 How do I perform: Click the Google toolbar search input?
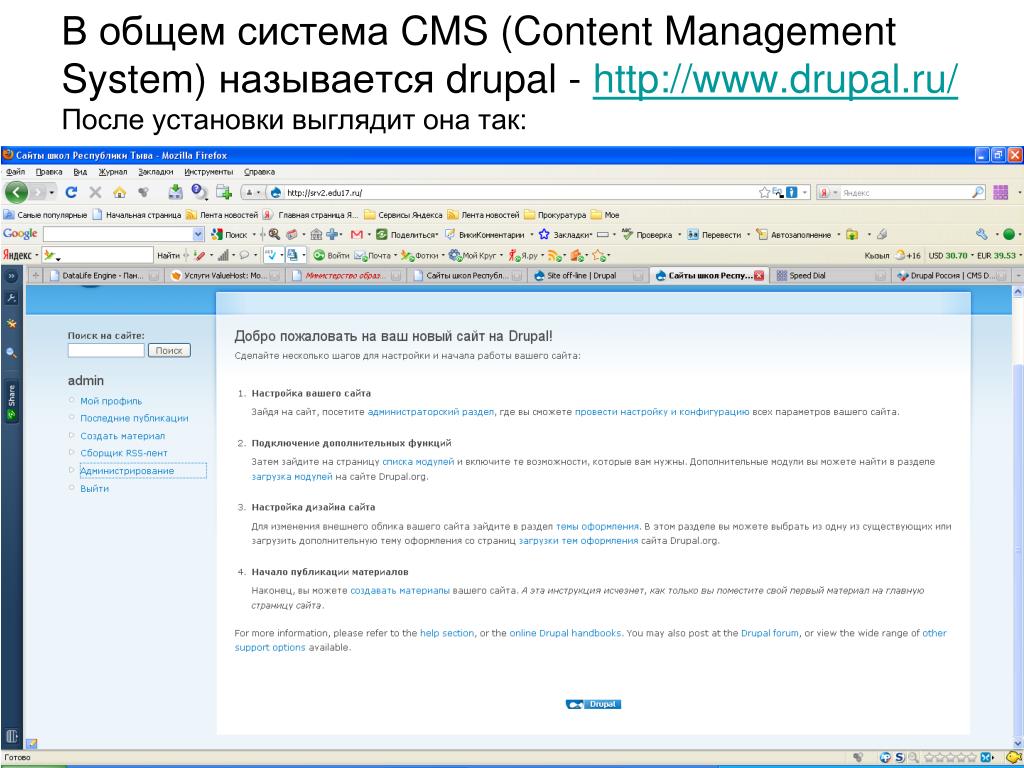point(118,234)
